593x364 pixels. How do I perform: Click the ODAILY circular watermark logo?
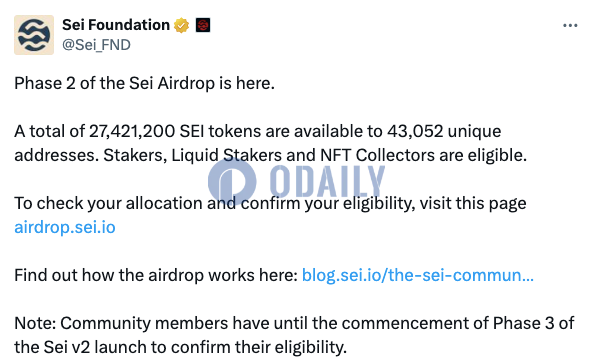point(232,182)
